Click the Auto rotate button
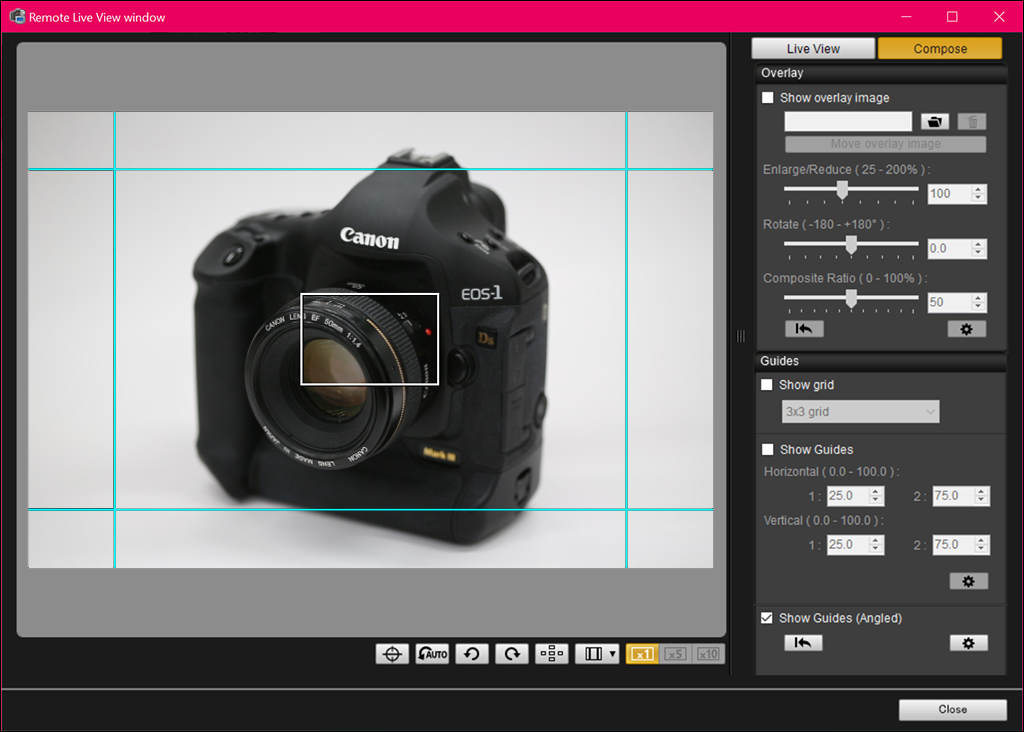Screen dimensions: 1024x732 pos(432,654)
